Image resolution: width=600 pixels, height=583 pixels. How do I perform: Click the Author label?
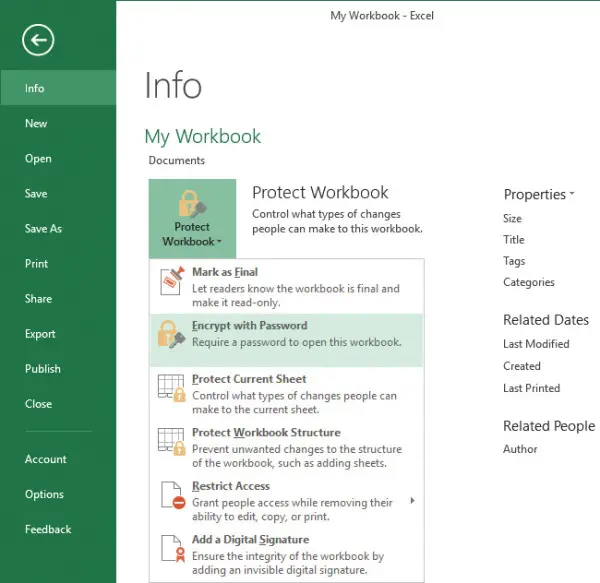[x=520, y=449]
